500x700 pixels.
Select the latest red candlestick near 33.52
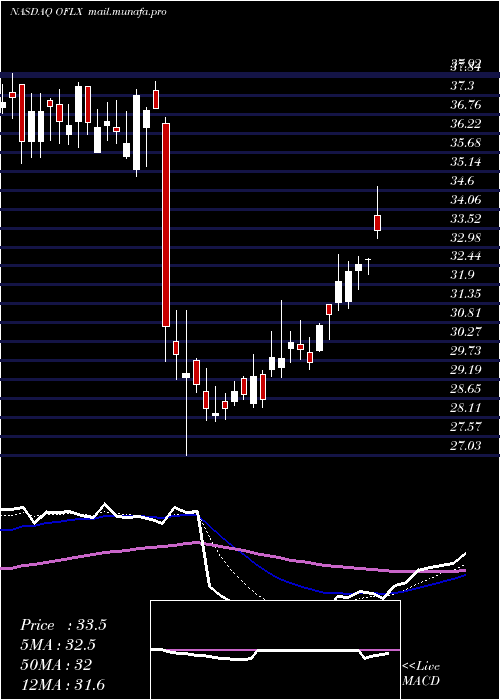point(377,223)
